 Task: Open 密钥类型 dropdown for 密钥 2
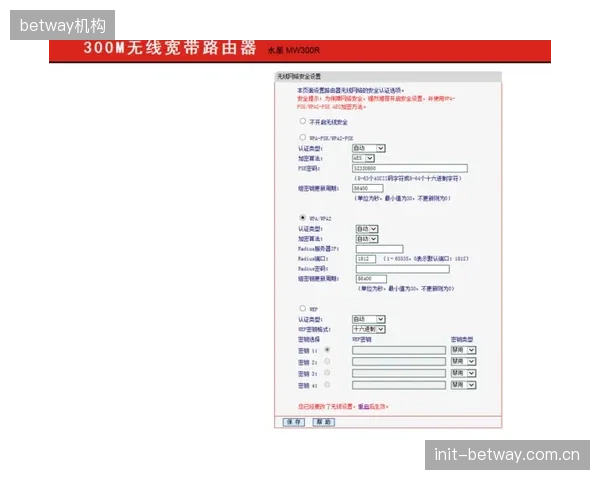[463, 361]
